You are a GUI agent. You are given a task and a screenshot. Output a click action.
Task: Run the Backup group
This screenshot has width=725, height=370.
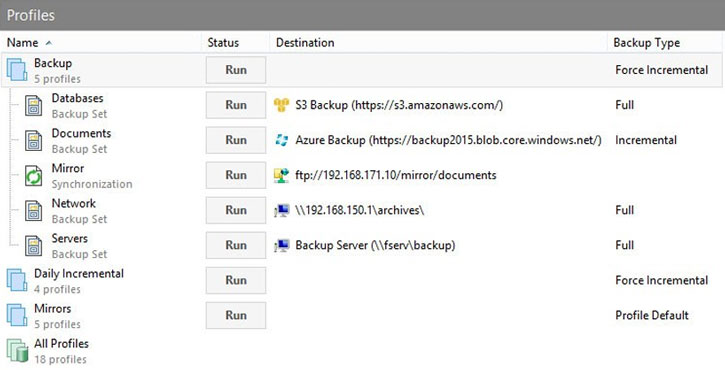point(236,70)
